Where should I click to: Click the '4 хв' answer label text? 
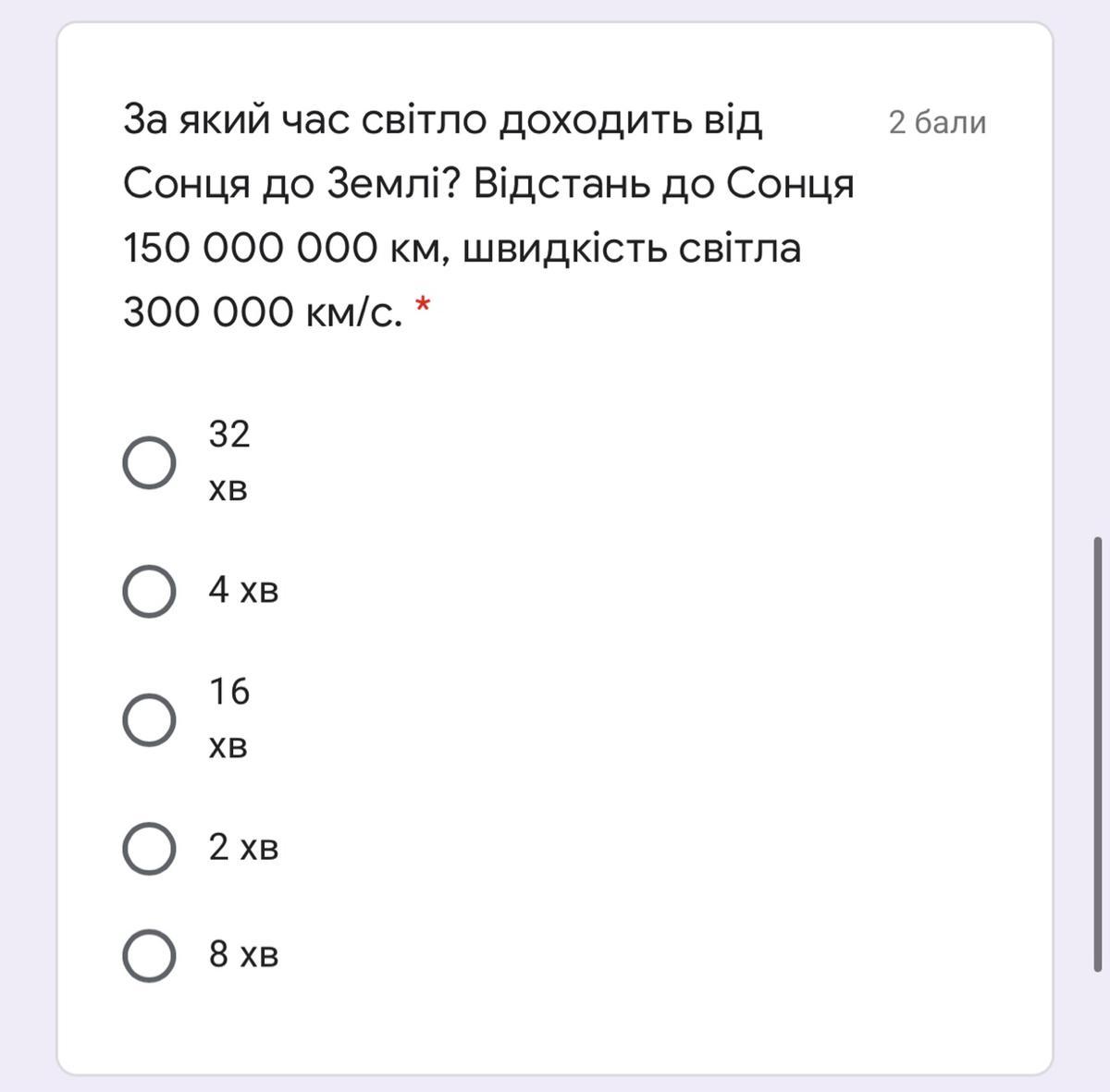(243, 590)
